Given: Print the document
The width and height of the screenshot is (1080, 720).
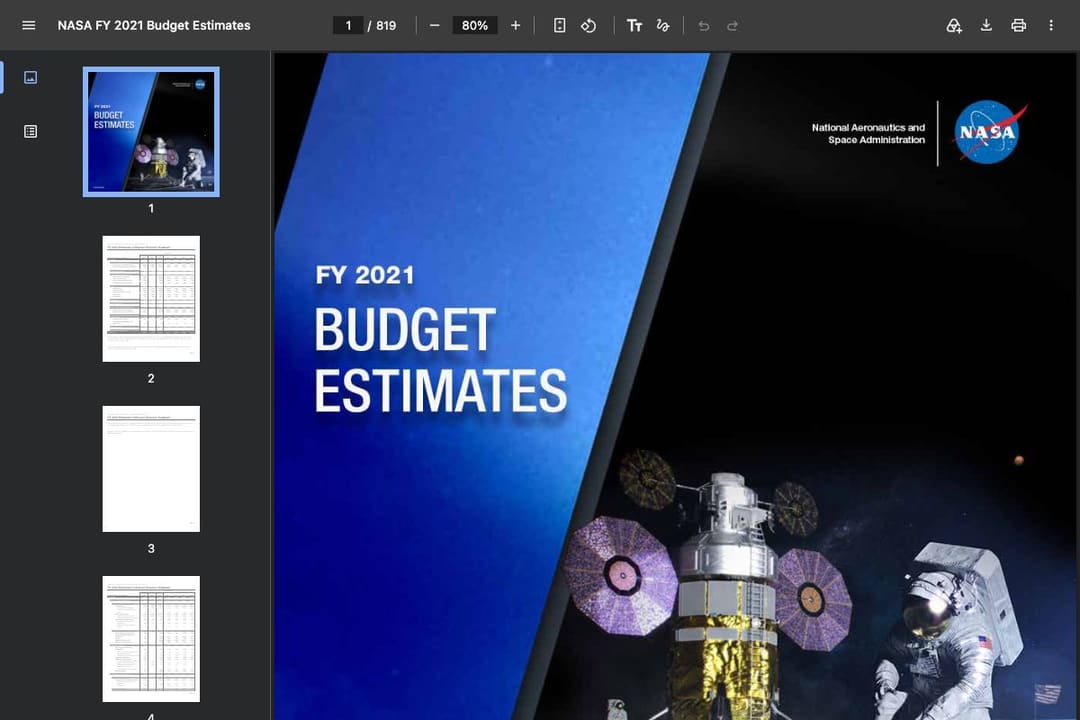Looking at the screenshot, I should point(1019,25).
